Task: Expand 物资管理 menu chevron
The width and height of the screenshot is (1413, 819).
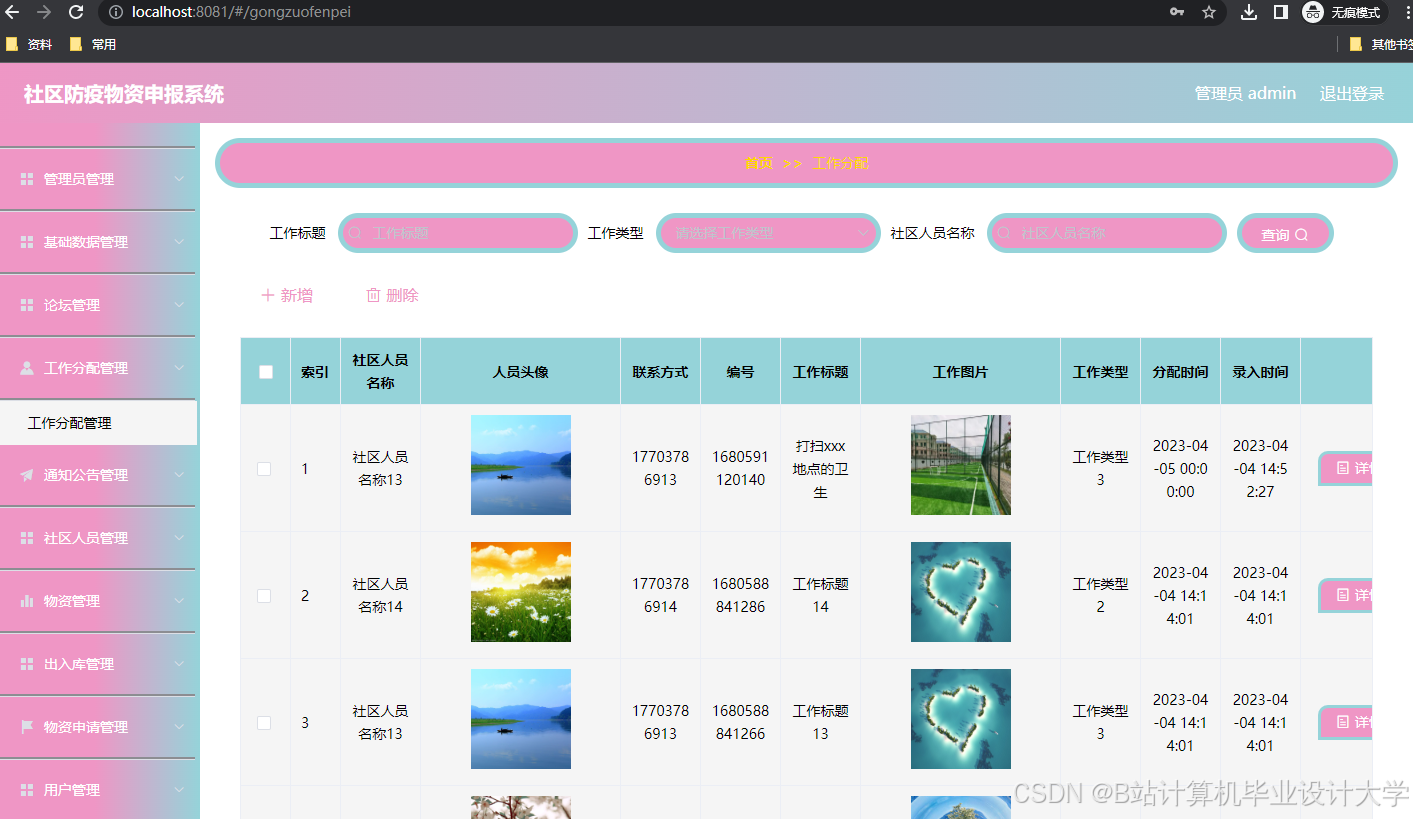Action: (179, 601)
